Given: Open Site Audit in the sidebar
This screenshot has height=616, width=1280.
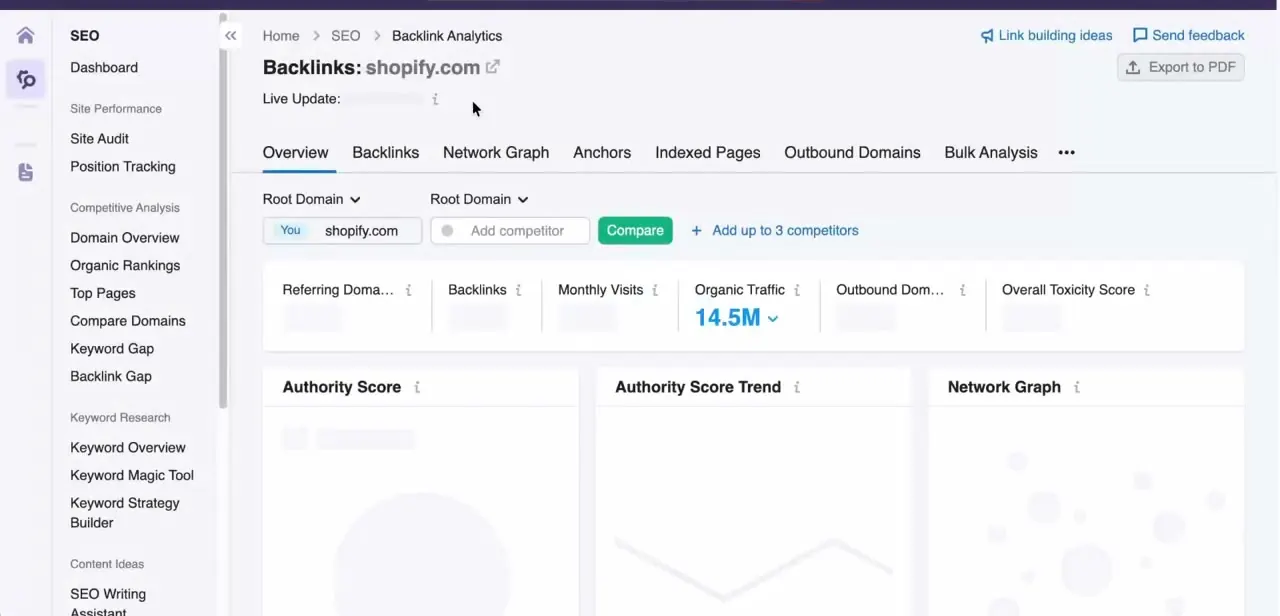Looking at the screenshot, I should [99, 139].
